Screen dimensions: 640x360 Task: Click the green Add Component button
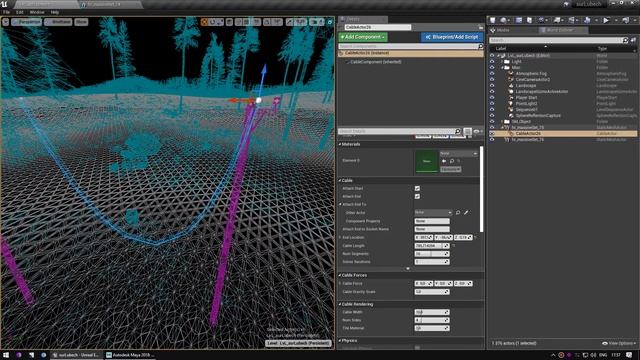(363, 37)
